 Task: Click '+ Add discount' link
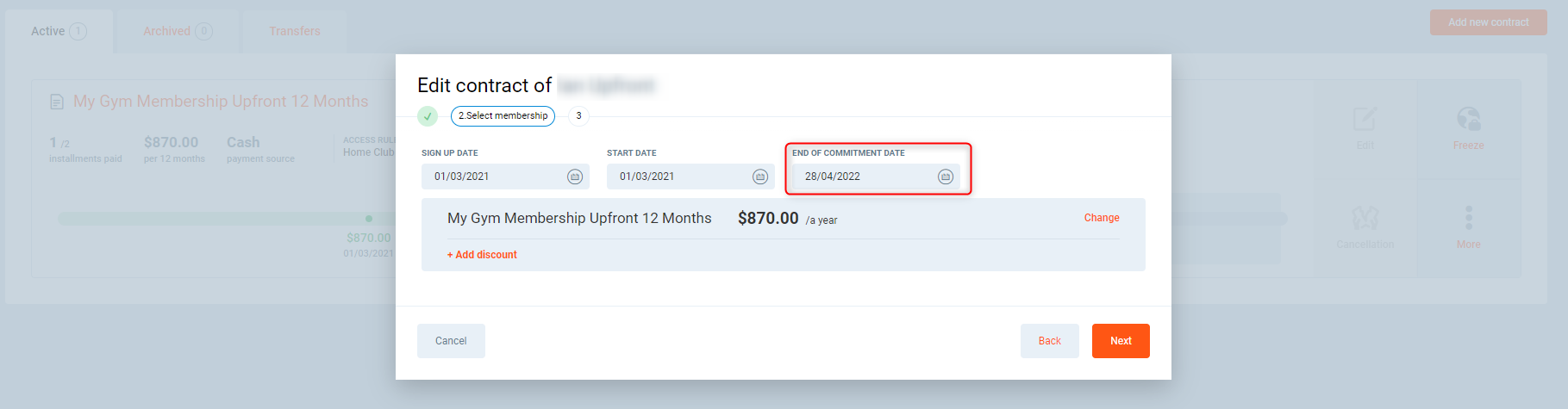click(482, 255)
